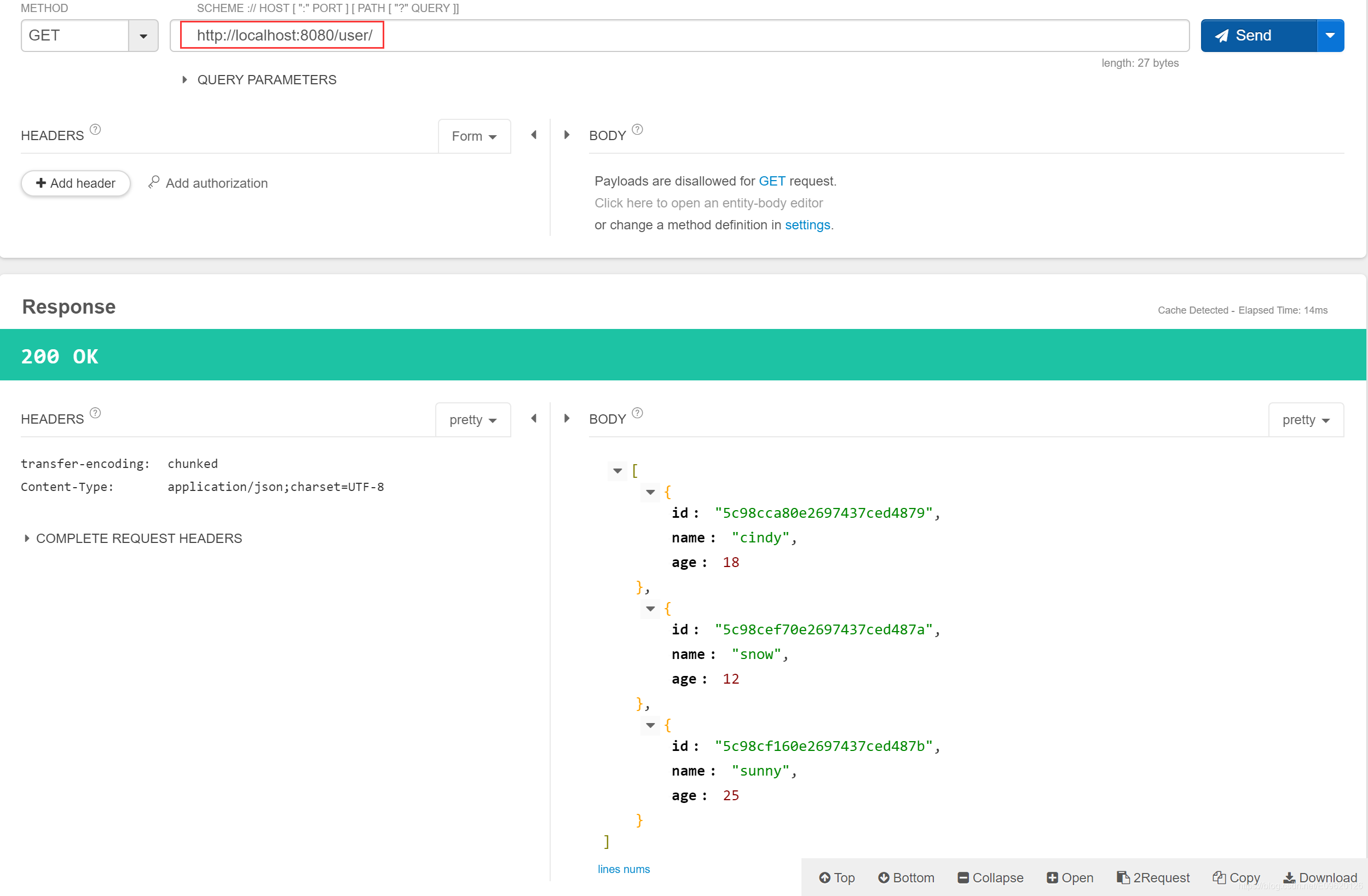This screenshot has height=896, width=1368.
Task: Click the URL input field
Action: pos(678,36)
